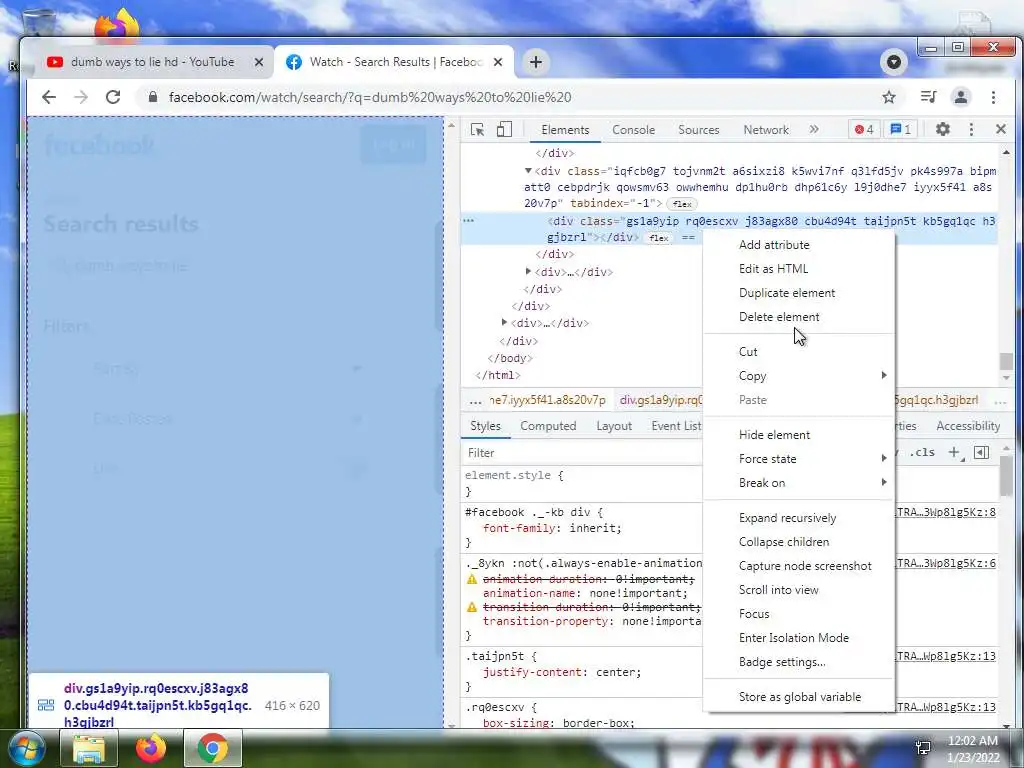Reload the Facebook page
Screen dimensions: 1024x768
point(113,97)
